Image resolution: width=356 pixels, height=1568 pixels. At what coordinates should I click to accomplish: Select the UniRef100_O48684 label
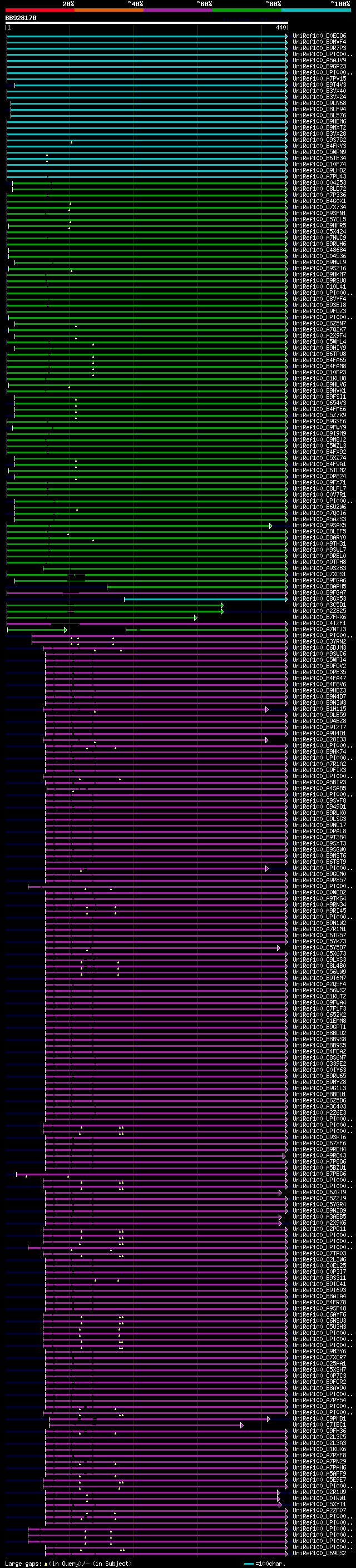[x=319, y=250]
